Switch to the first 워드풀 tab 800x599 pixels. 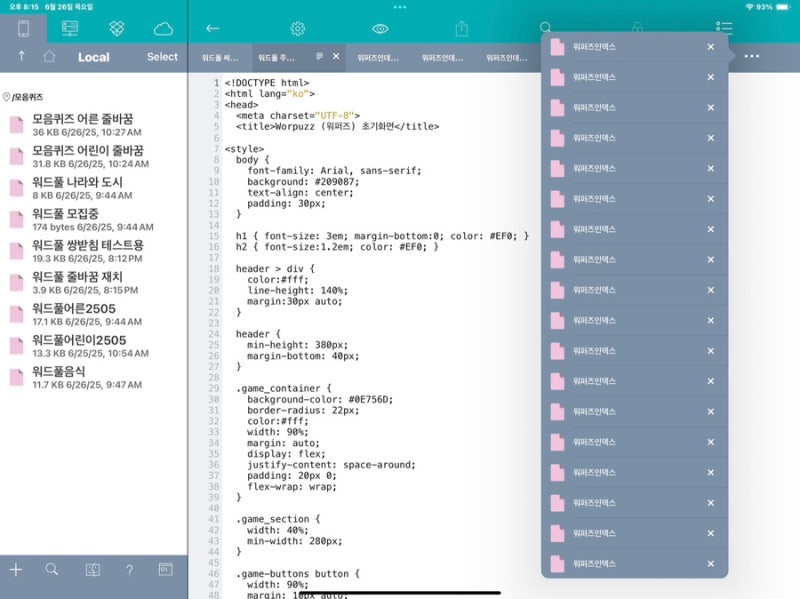(220, 58)
